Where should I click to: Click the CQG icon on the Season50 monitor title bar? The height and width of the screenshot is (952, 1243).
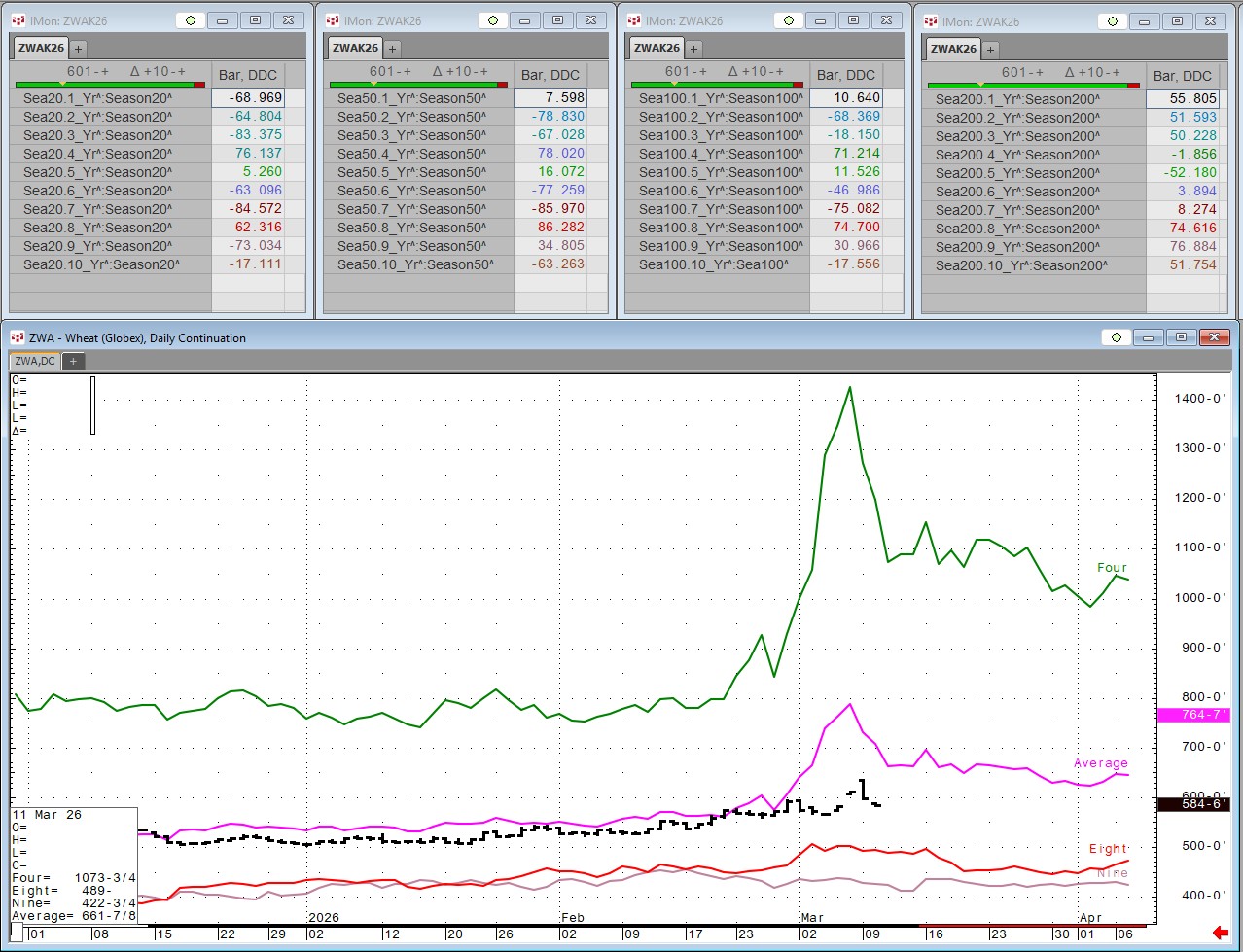333,20
